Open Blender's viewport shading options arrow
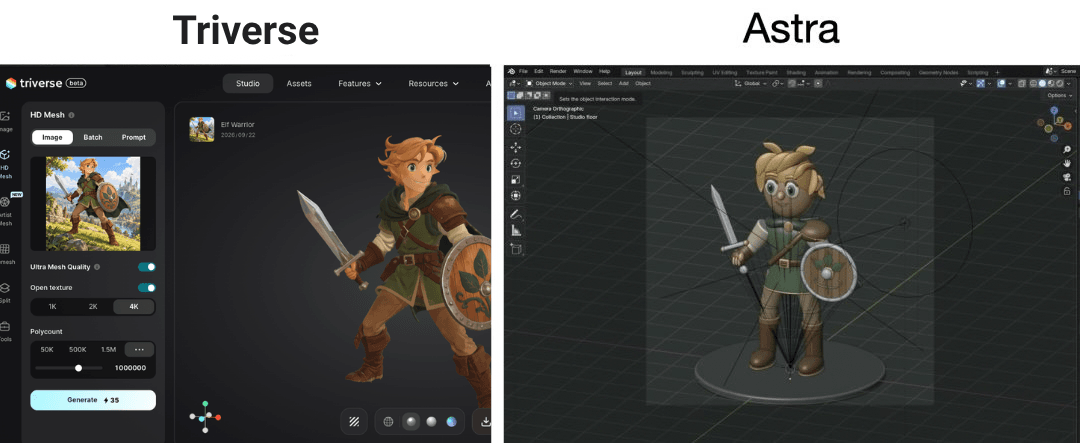Viewport: 1080px width, 443px height. pos(1068,83)
